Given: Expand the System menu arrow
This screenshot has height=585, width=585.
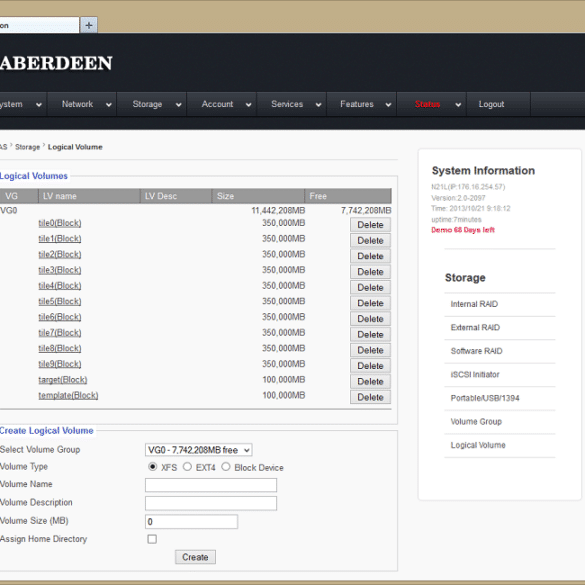Looking at the screenshot, I should 39,105.
